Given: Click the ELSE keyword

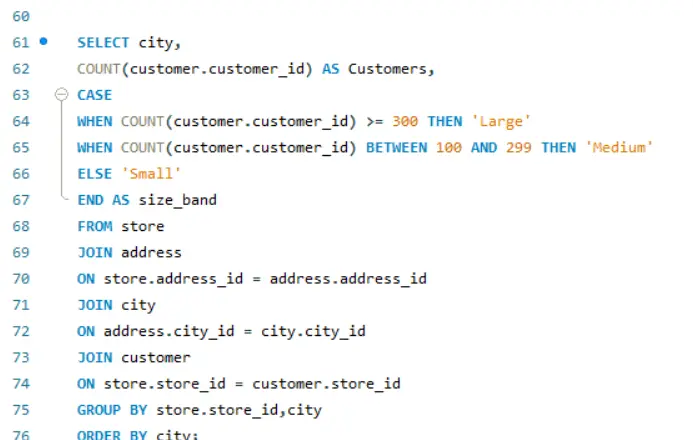Looking at the screenshot, I should click(x=95, y=174).
